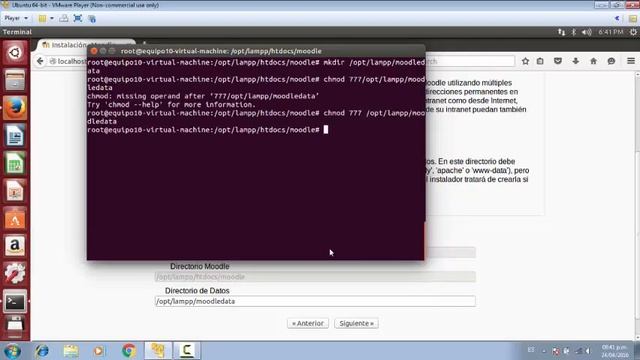640x360 pixels.
Task: Click the Windows tray volume icon
Action: coord(588,351)
